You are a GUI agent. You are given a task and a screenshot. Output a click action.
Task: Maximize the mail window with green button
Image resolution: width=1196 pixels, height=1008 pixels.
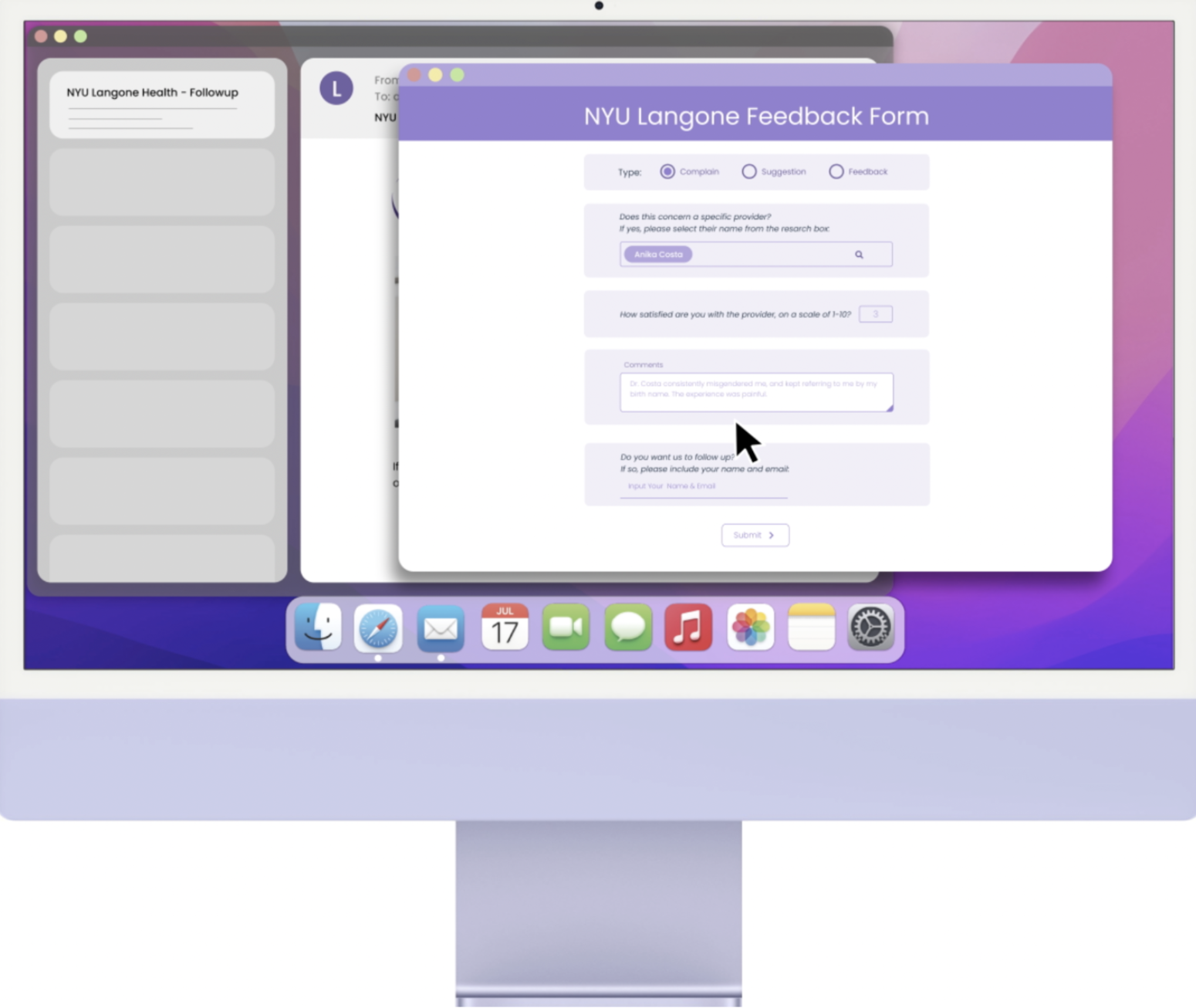(x=80, y=36)
